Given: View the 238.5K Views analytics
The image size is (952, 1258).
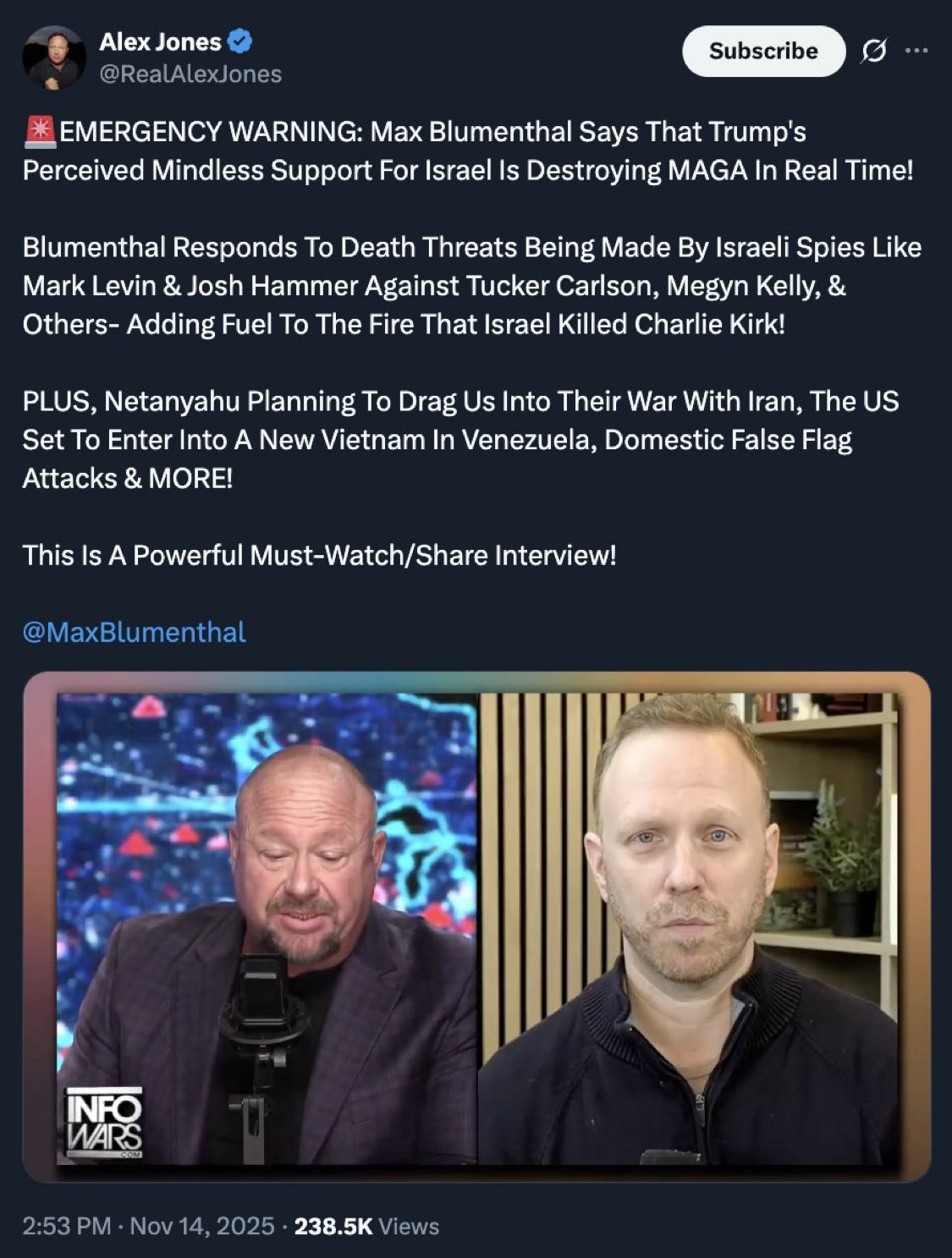Looking at the screenshot, I should (x=366, y=1226).
